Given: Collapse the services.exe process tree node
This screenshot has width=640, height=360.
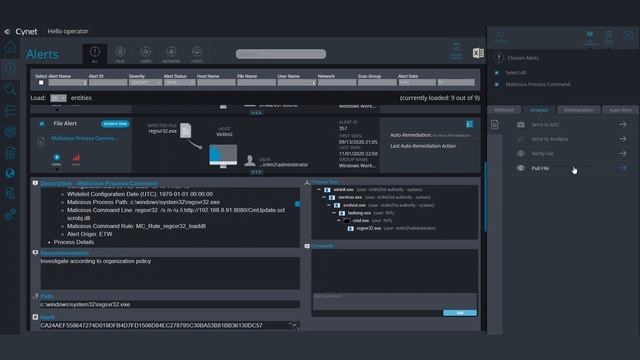Looking at the screenshot, I should 324,198.
